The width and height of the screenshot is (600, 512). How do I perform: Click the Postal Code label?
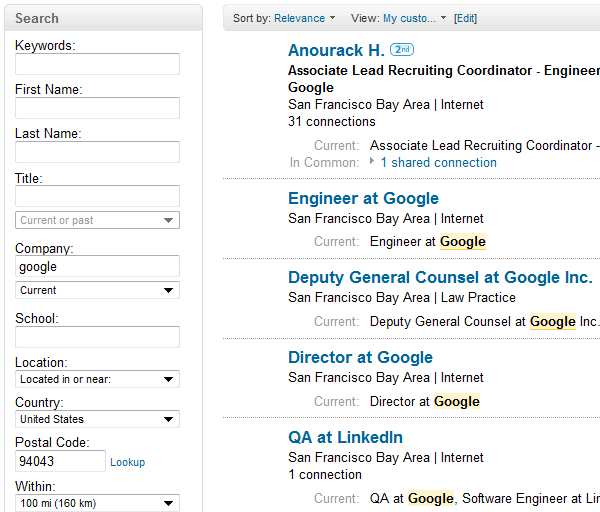click(x=52, y=442)
